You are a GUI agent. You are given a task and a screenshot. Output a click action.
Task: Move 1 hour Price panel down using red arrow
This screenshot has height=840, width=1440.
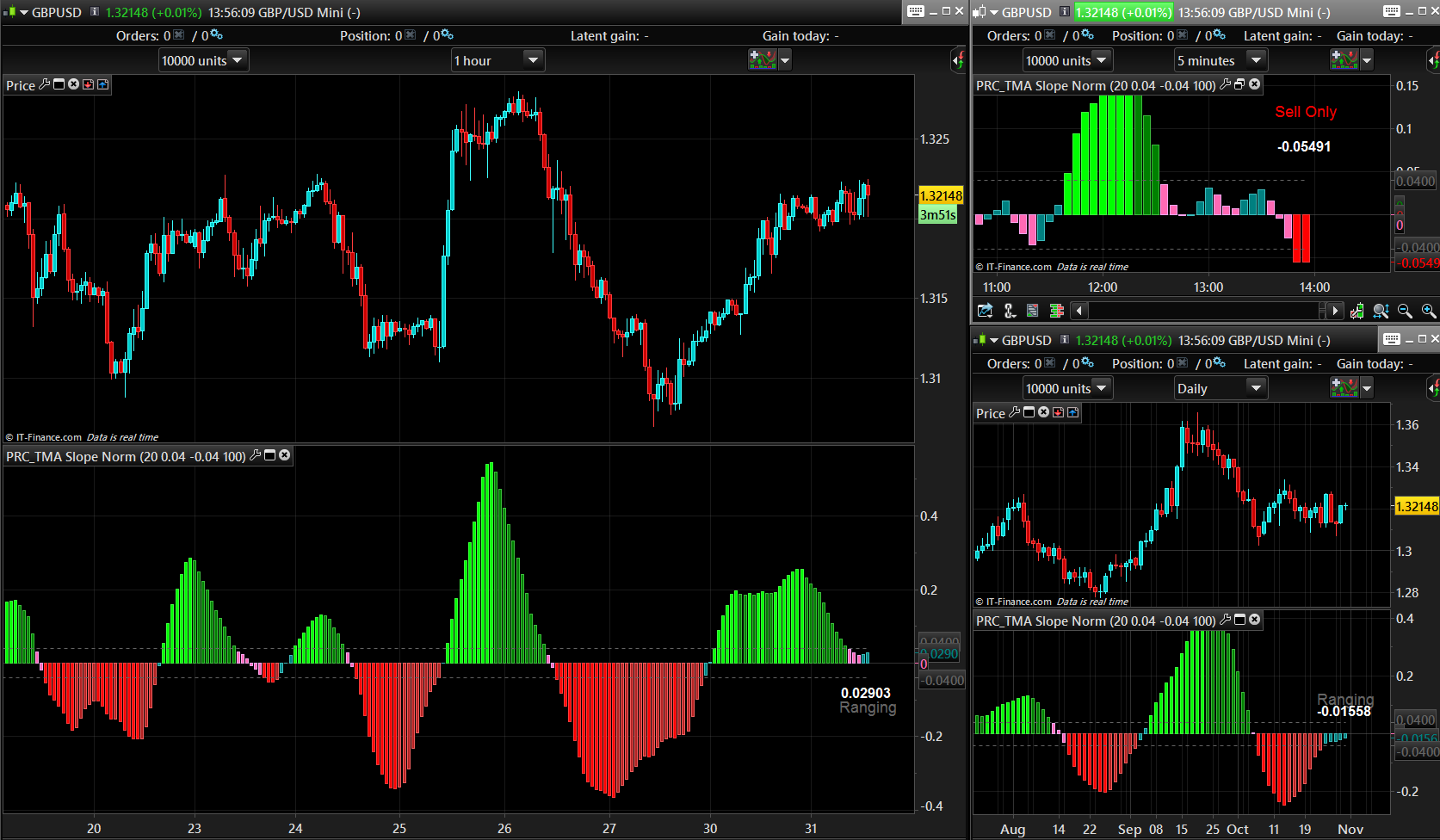click(88, 84)
